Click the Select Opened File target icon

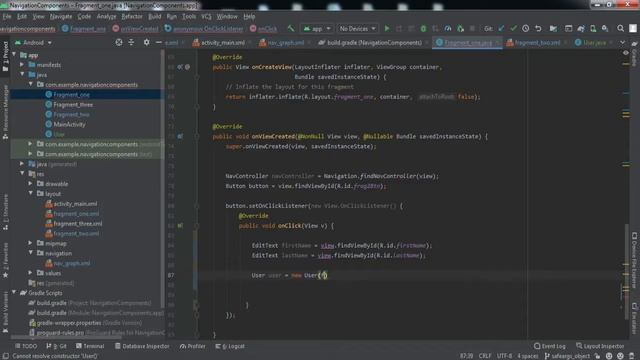119,42
